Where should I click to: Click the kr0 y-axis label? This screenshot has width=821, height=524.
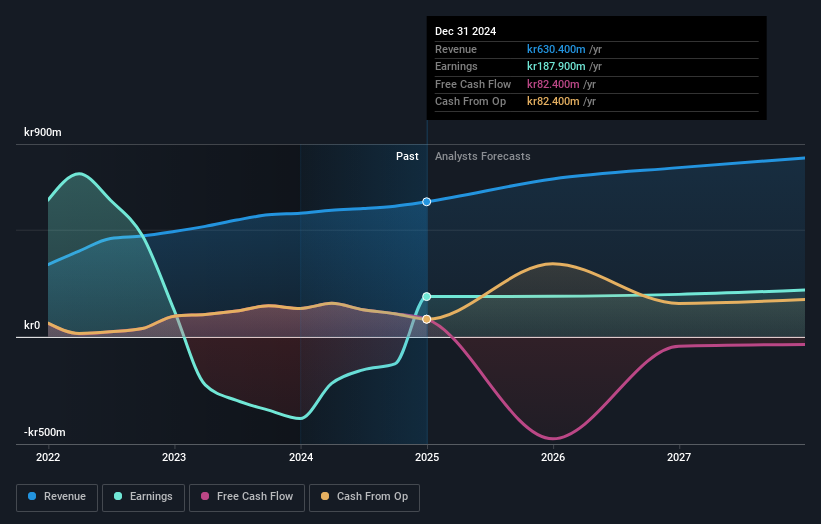pos(32,325)
